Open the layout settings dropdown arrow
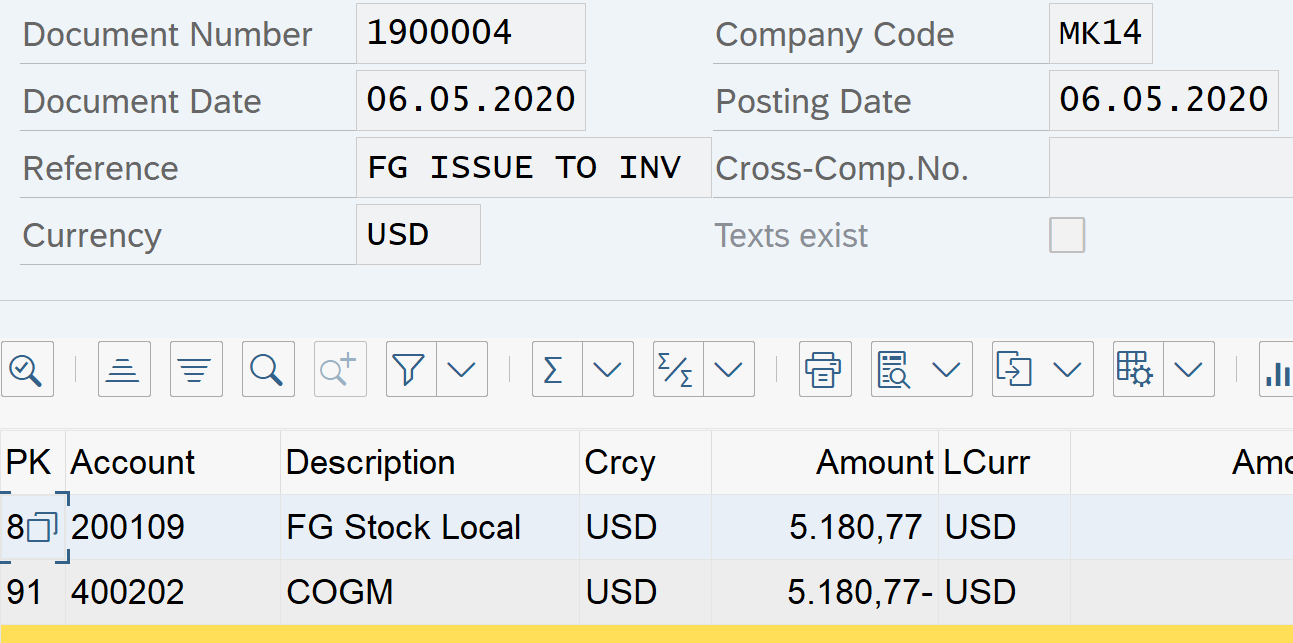 point(1188,370)
